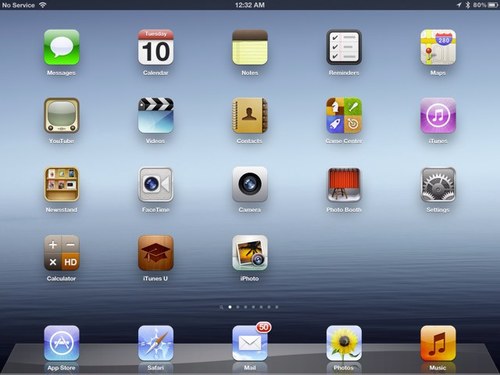Viewport: 500px width, 375px height.
Task: Open the Newsstand shelf
Action: pos(62,184)
